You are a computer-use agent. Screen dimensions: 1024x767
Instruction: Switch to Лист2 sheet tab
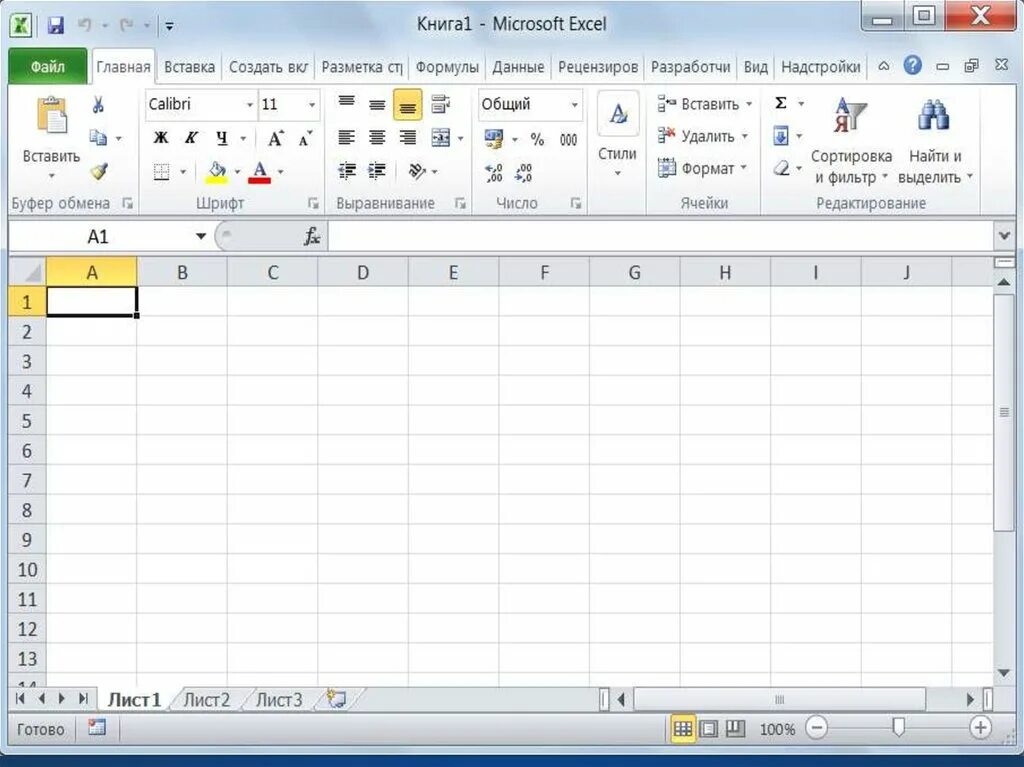pos(206,700)
